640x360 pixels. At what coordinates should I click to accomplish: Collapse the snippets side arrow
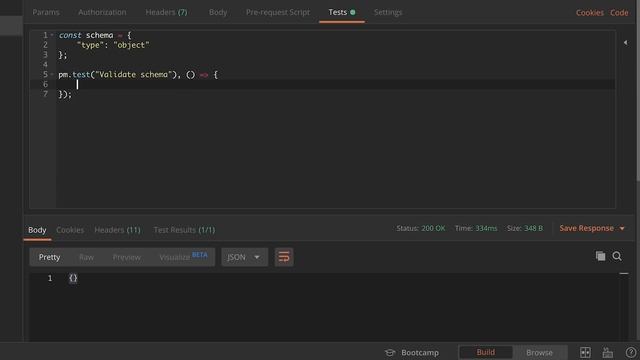click(625, 42)
